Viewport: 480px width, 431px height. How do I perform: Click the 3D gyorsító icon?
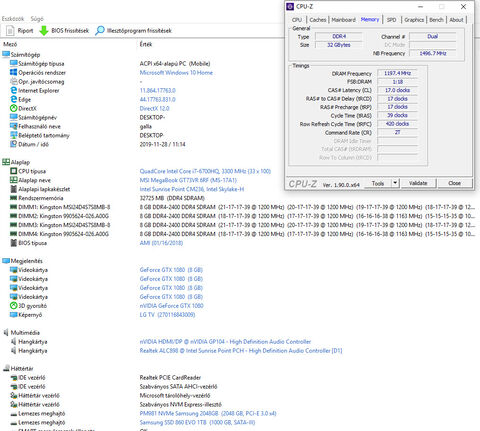tap(14, 306)
